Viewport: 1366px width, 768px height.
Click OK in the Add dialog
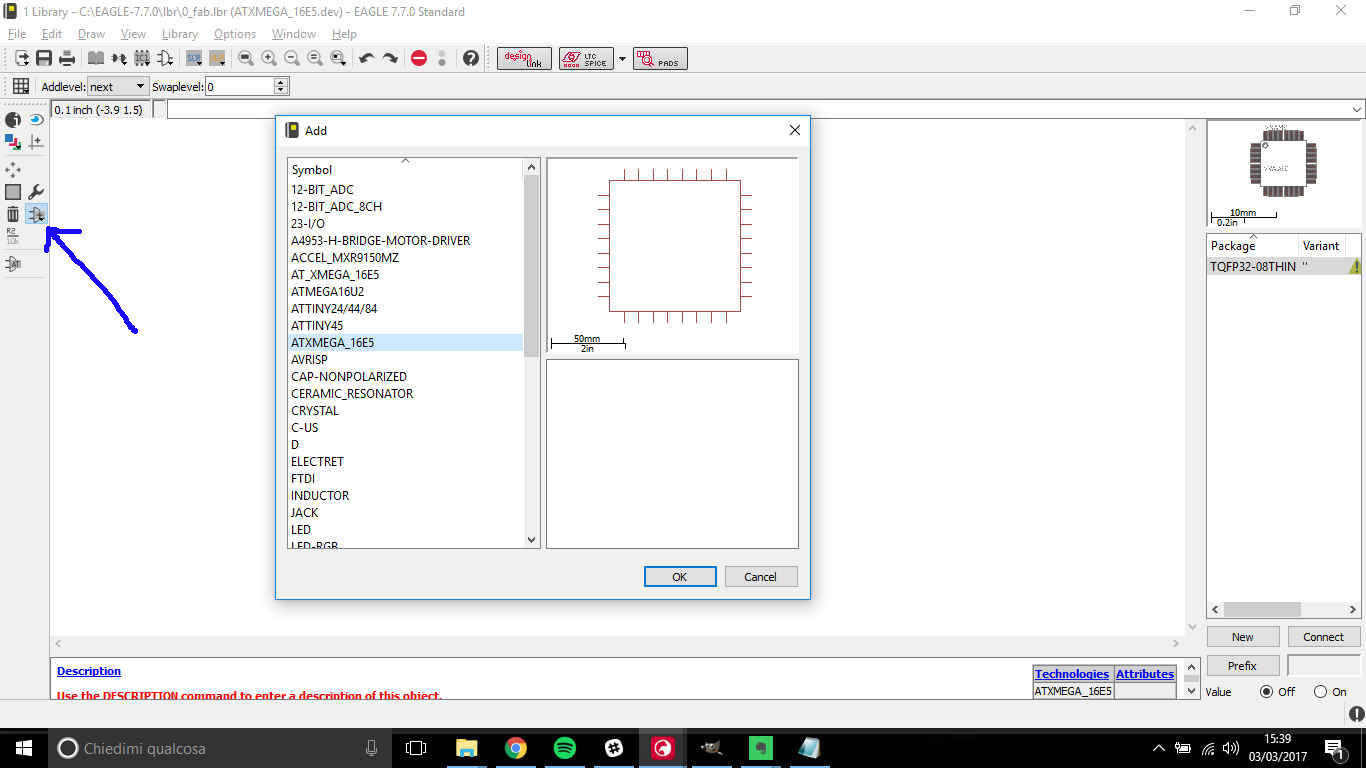[x=680, y=577]
